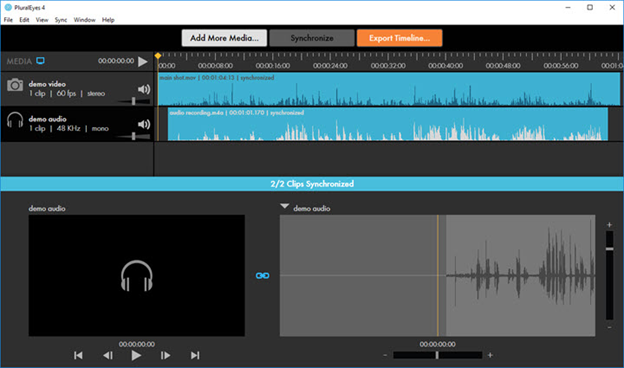The width and height of the screenshot is (624, 368).
Task: Click the 00:00:00:00 timecode in media header
Action: [x=116, y=61]
